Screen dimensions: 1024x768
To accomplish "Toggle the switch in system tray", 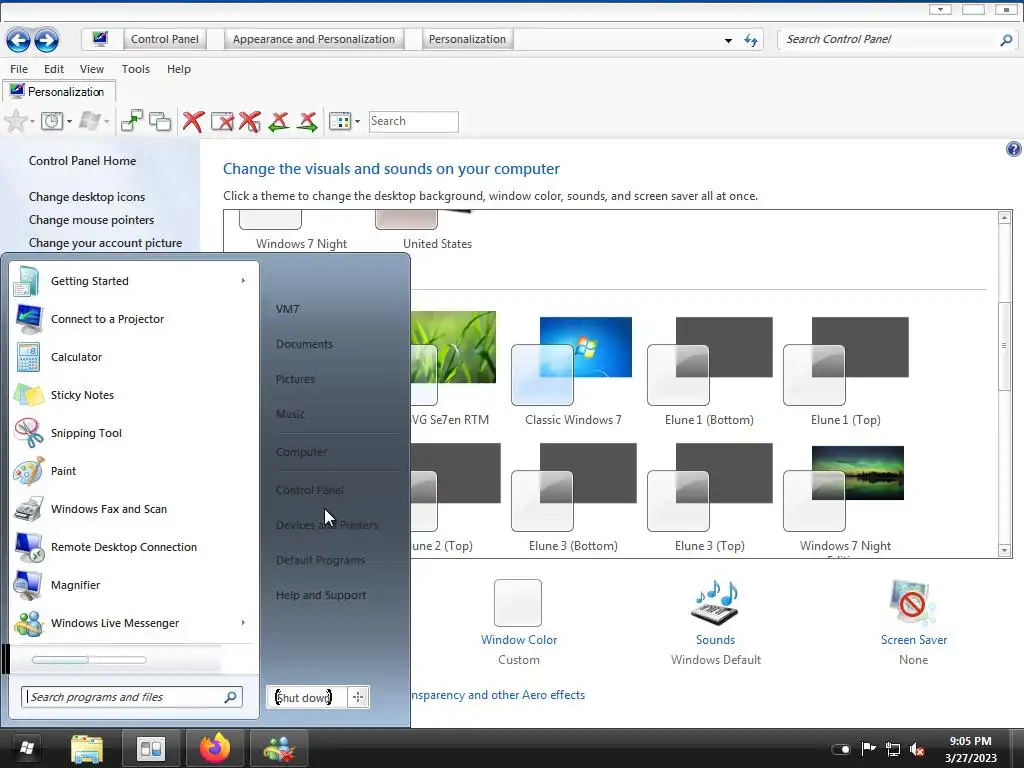I will pos(840,749).
